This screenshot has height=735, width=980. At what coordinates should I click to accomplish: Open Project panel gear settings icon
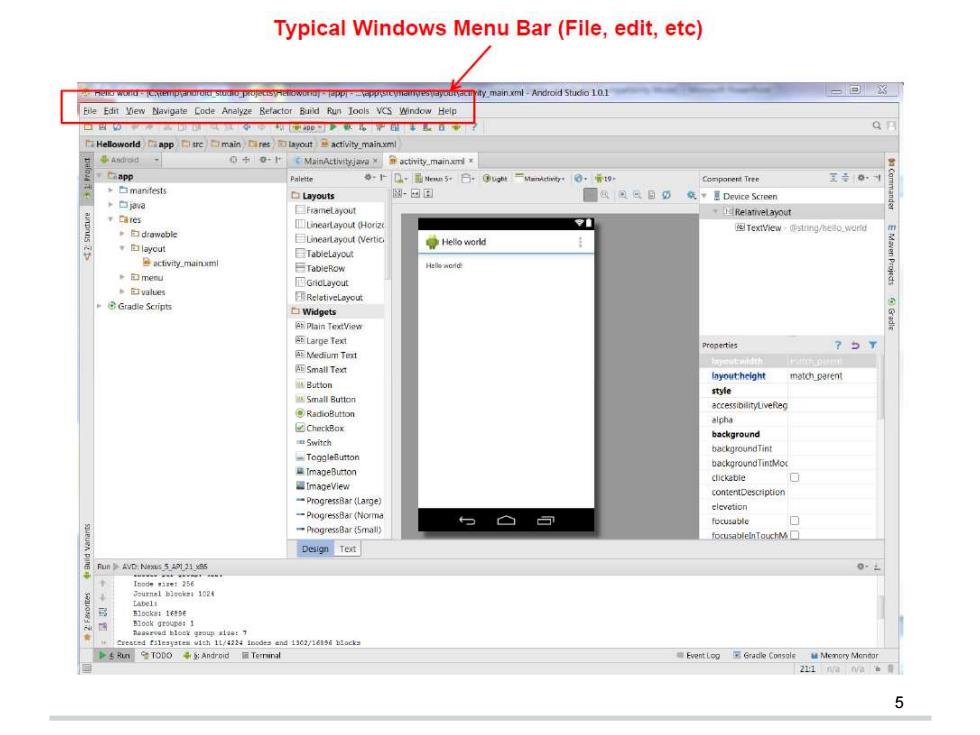(264, 160)
